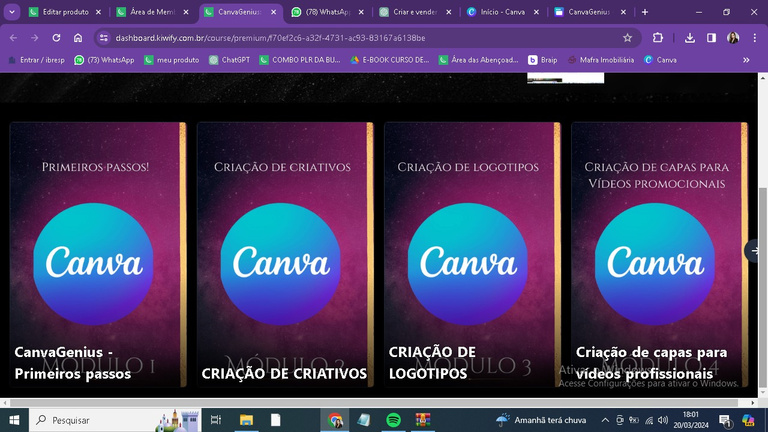Image resolution: width=768 pixels, height=432 pixels.
Task: Close the Editar produto tab
Action: tap(98, 12)
